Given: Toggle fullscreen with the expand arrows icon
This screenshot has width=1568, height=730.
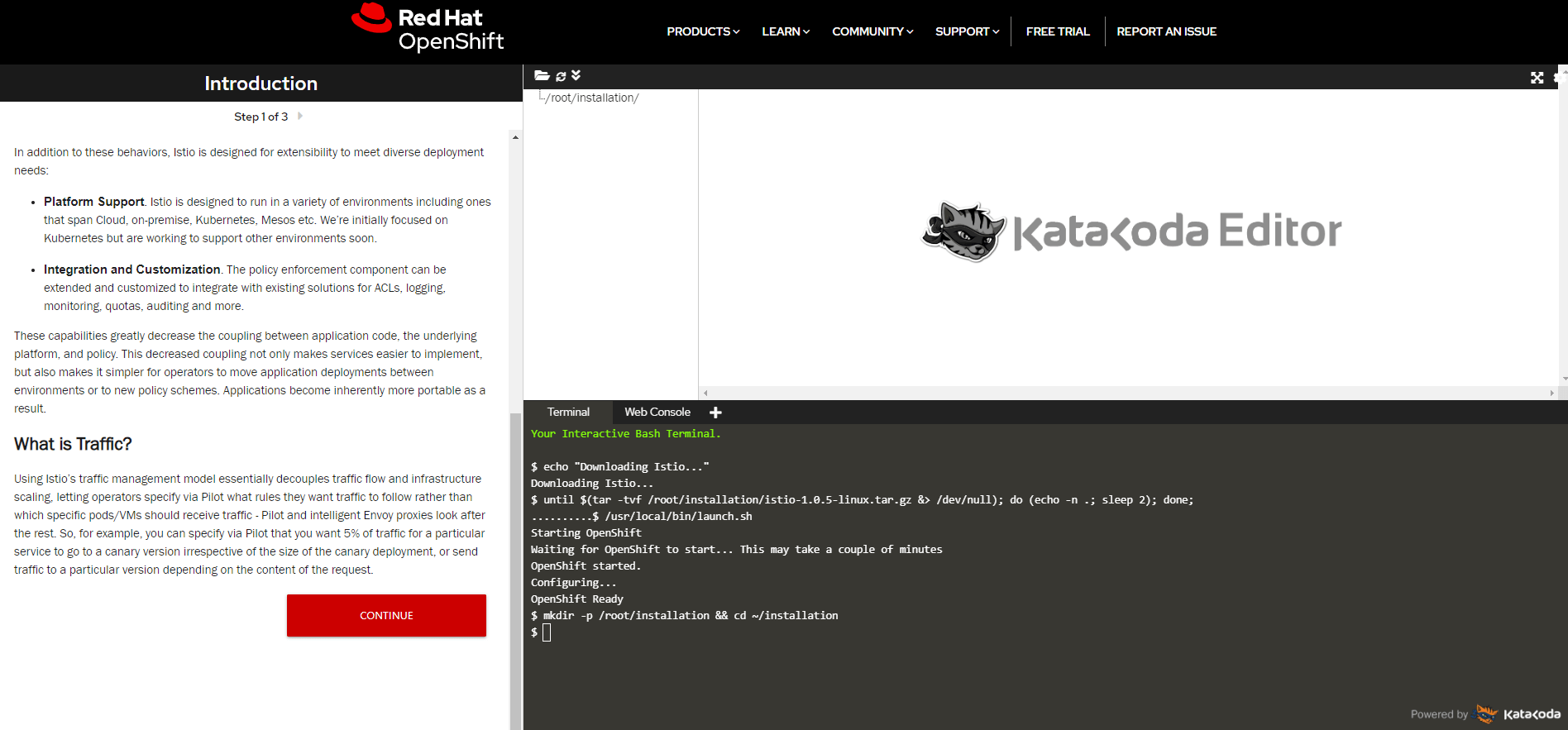Looking at the screenshot, I should [x=1537, y=78].
